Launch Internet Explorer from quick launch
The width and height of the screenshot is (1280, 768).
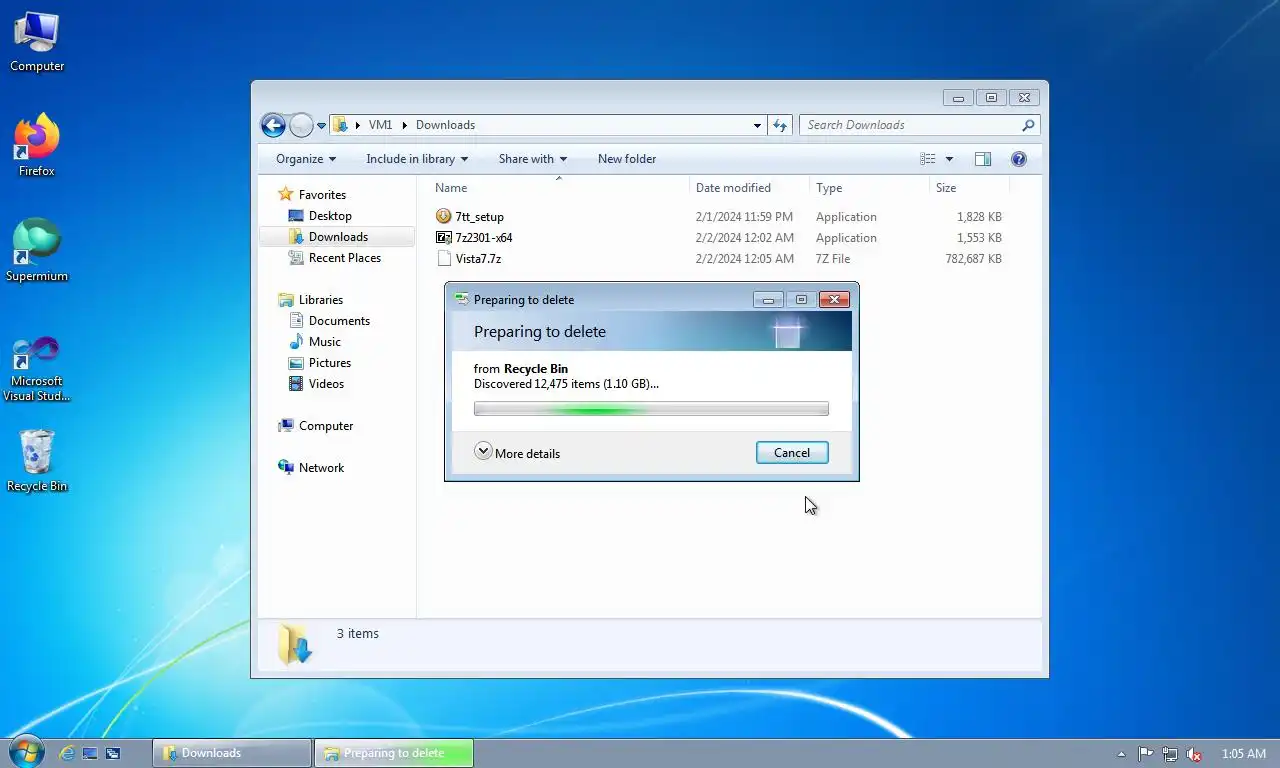pyautogui.click(x=67, y=753)
